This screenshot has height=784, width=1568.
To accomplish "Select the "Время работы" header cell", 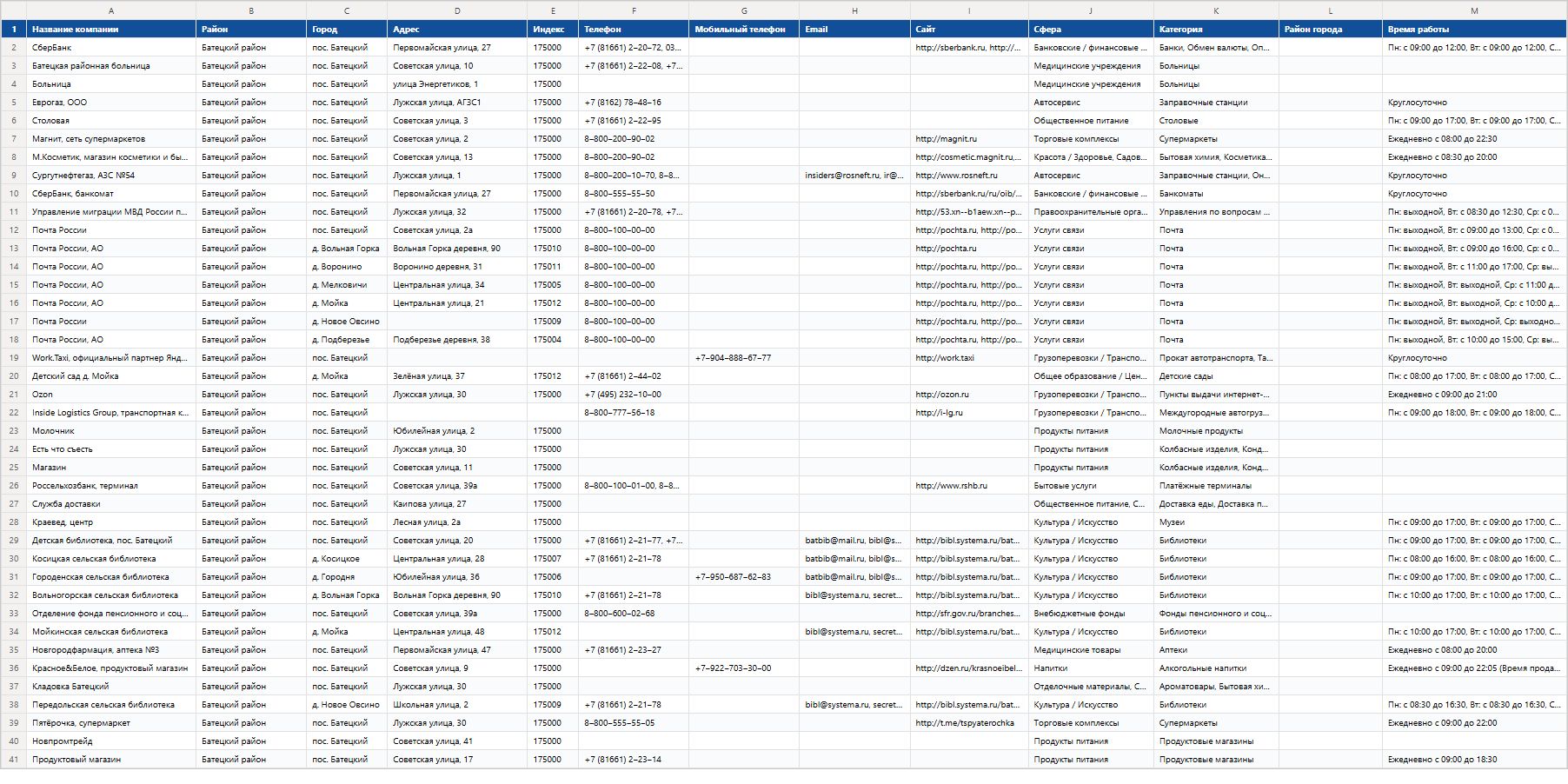I will (1475, 29).
